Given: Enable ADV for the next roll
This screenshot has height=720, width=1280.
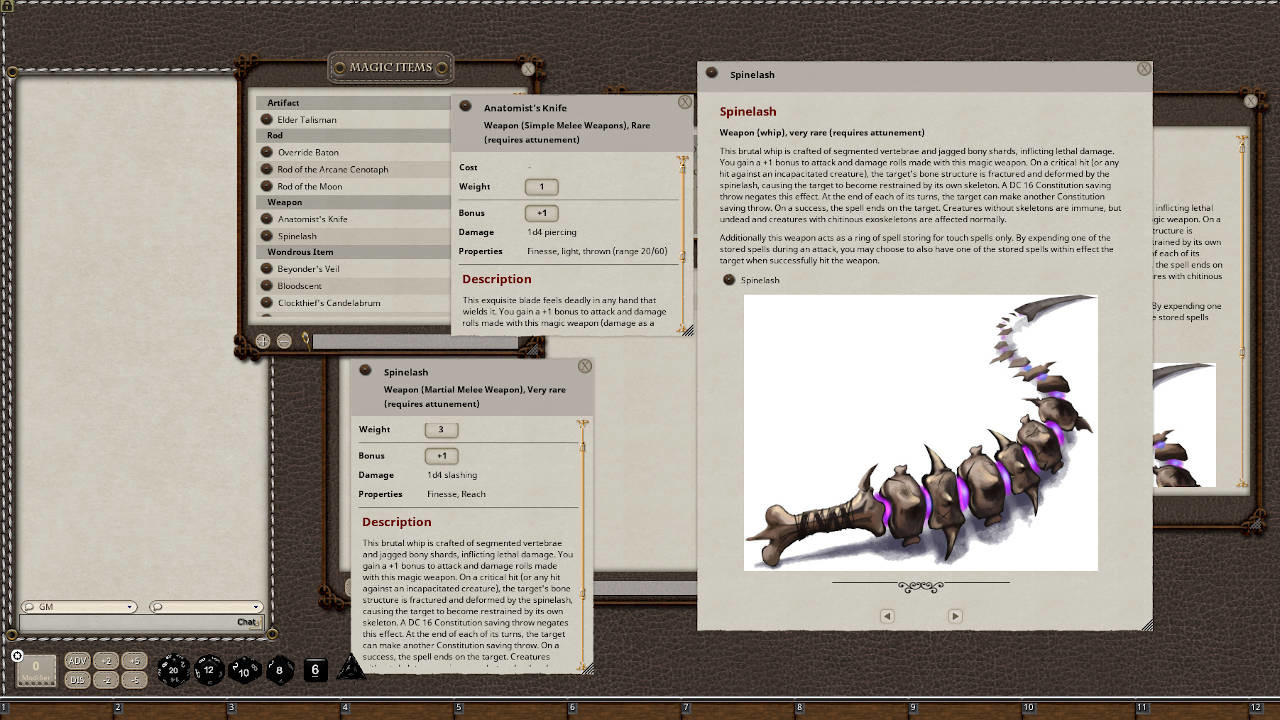Looking at the screenshot, I should [x=77, y=662].
